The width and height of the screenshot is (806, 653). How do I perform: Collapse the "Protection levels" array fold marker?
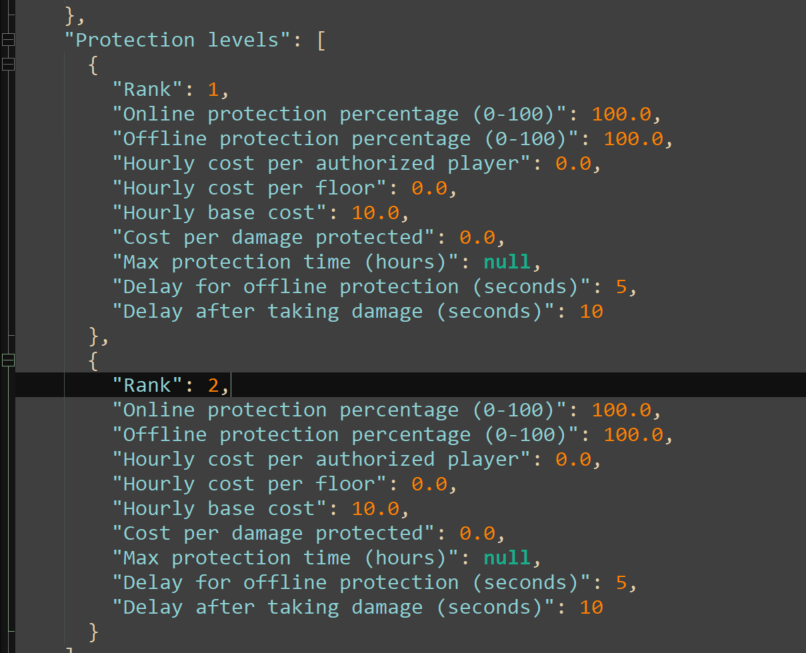coord(8,40)
